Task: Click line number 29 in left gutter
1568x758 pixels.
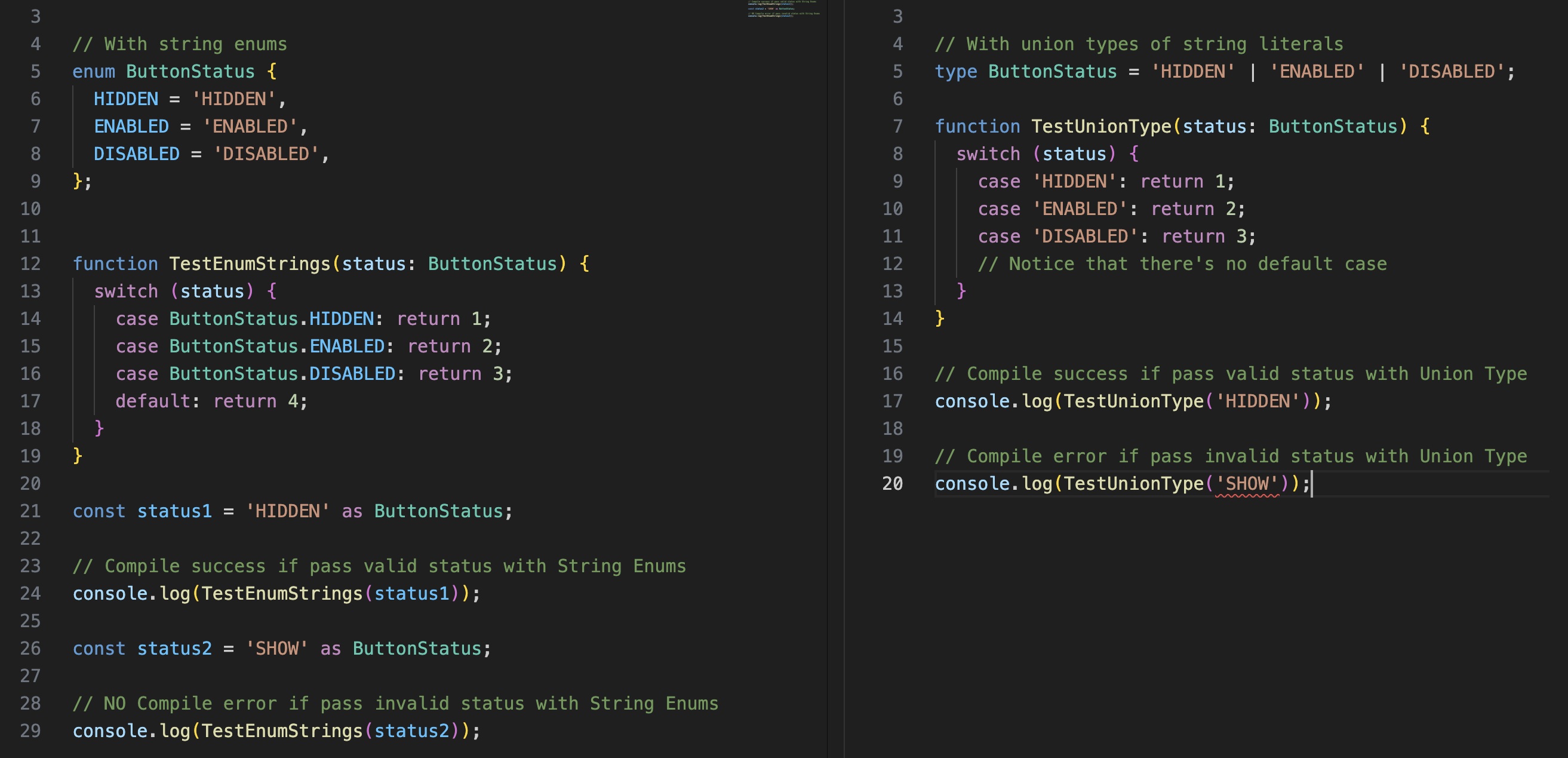Action: [x=30, y=731]
